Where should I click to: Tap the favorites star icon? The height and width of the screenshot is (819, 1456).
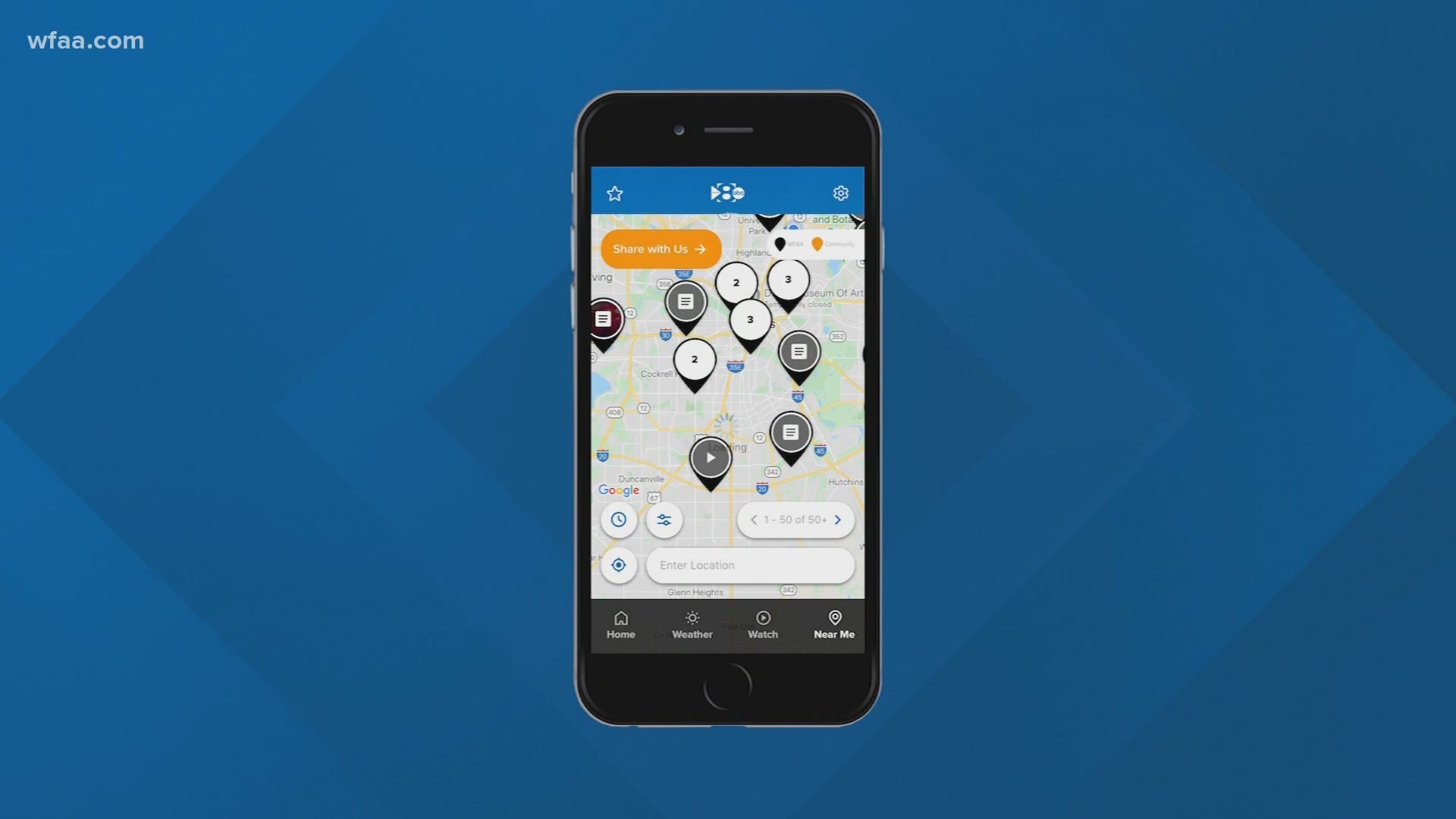point(615,193)
